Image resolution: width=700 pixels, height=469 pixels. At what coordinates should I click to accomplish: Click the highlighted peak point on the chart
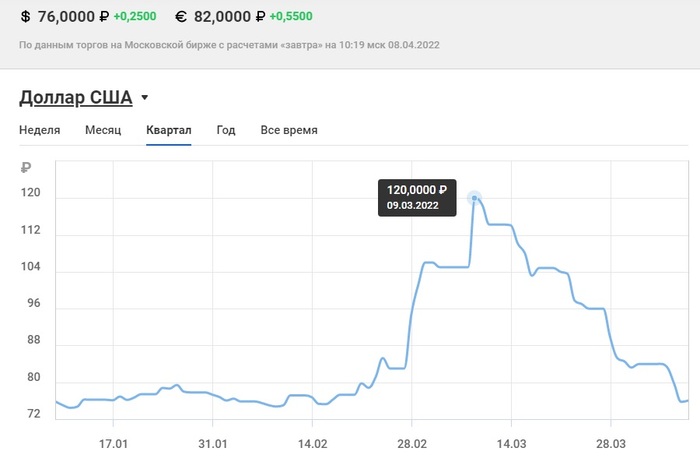[475, 198]
